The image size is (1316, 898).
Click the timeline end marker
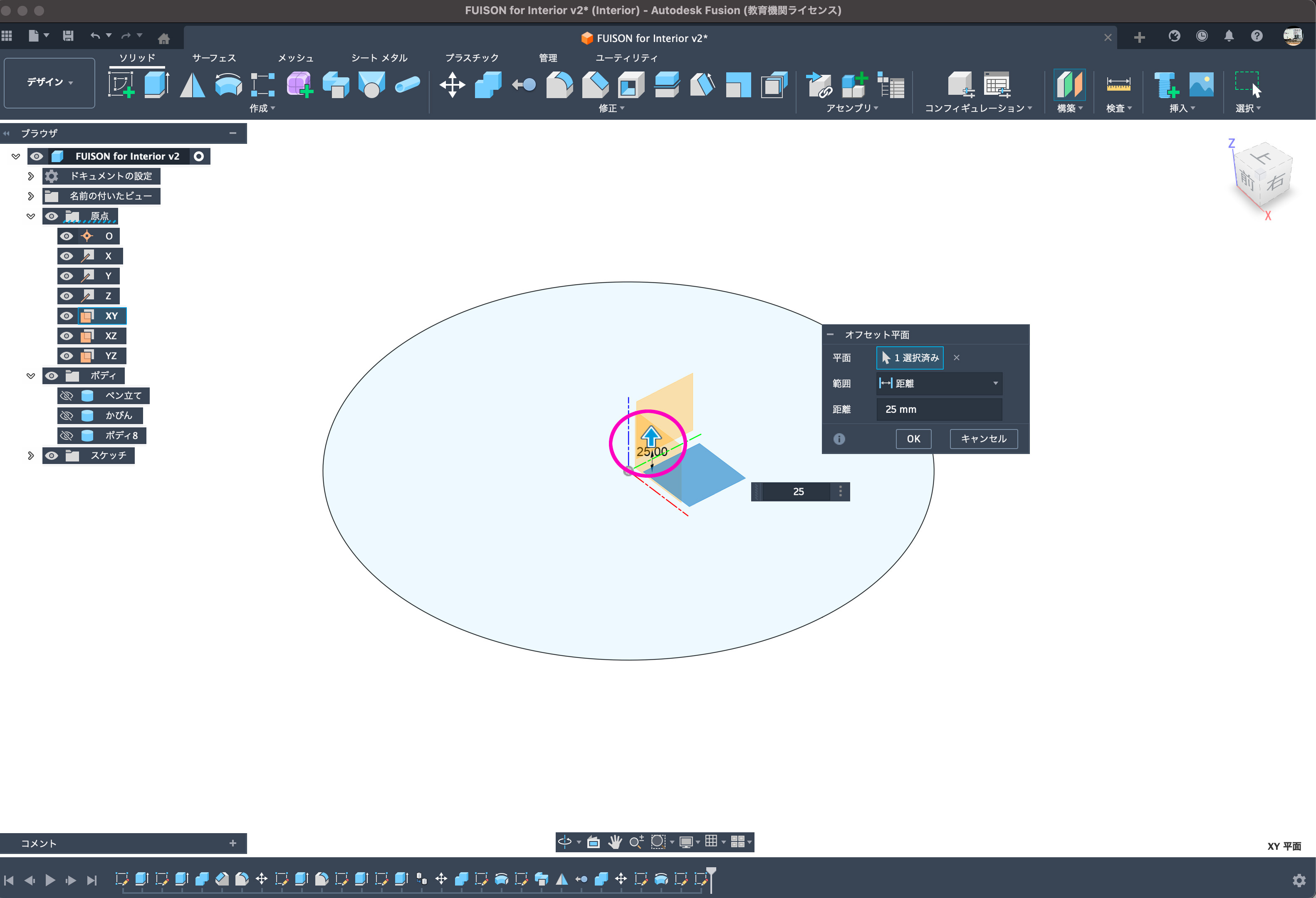pos(711,873)
